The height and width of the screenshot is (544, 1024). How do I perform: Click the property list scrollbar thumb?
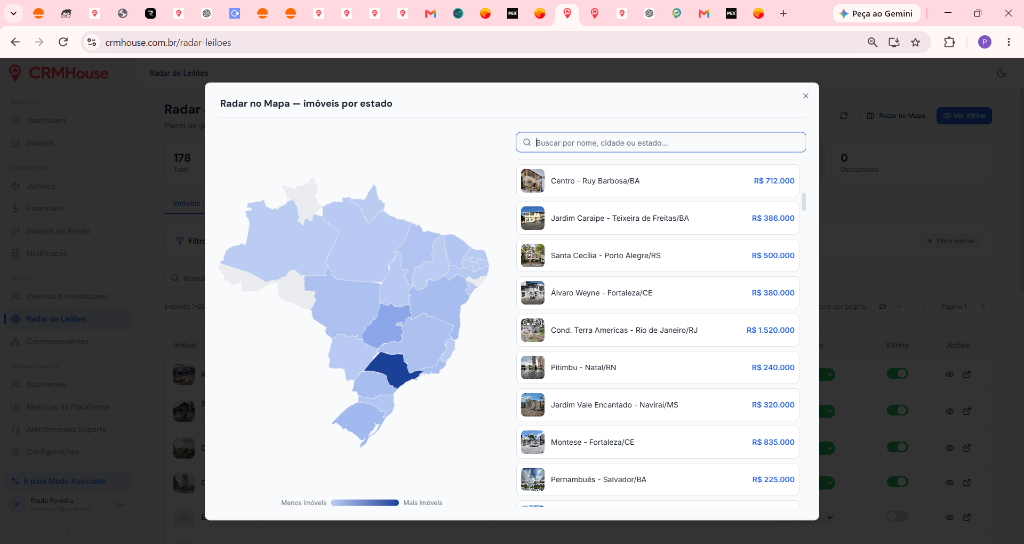(x=803, y=202)
